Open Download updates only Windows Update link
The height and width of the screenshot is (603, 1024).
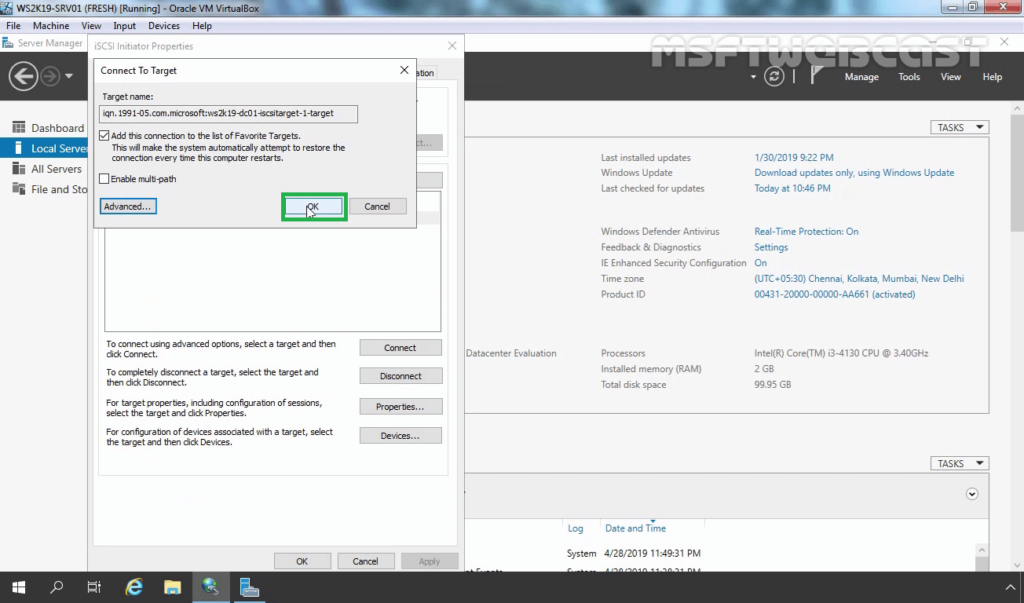point(854,172)
